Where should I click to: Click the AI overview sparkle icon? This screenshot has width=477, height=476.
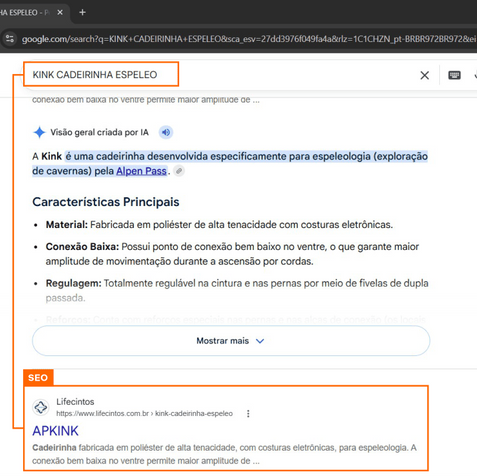tap(39, 132)
